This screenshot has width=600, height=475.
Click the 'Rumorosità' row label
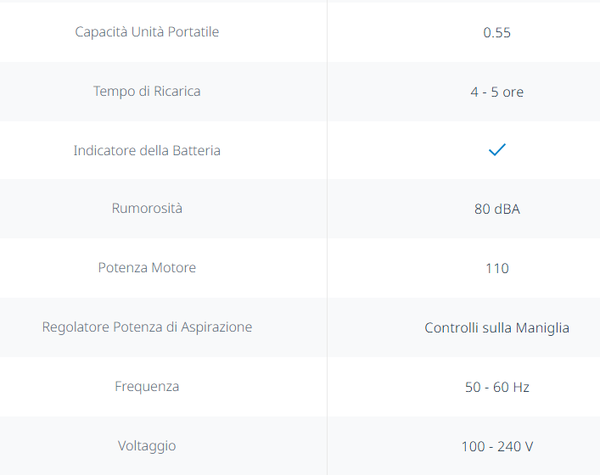click(x=147, y=209)
